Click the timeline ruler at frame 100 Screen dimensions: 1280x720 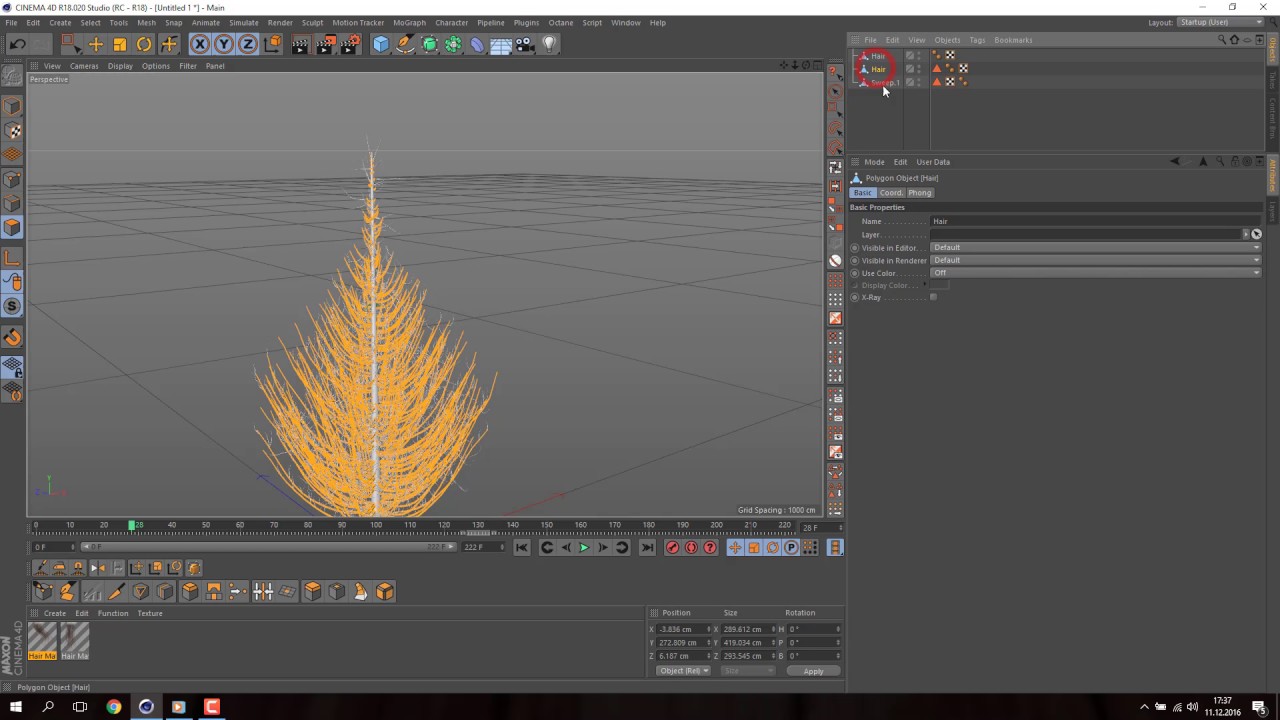376,525
